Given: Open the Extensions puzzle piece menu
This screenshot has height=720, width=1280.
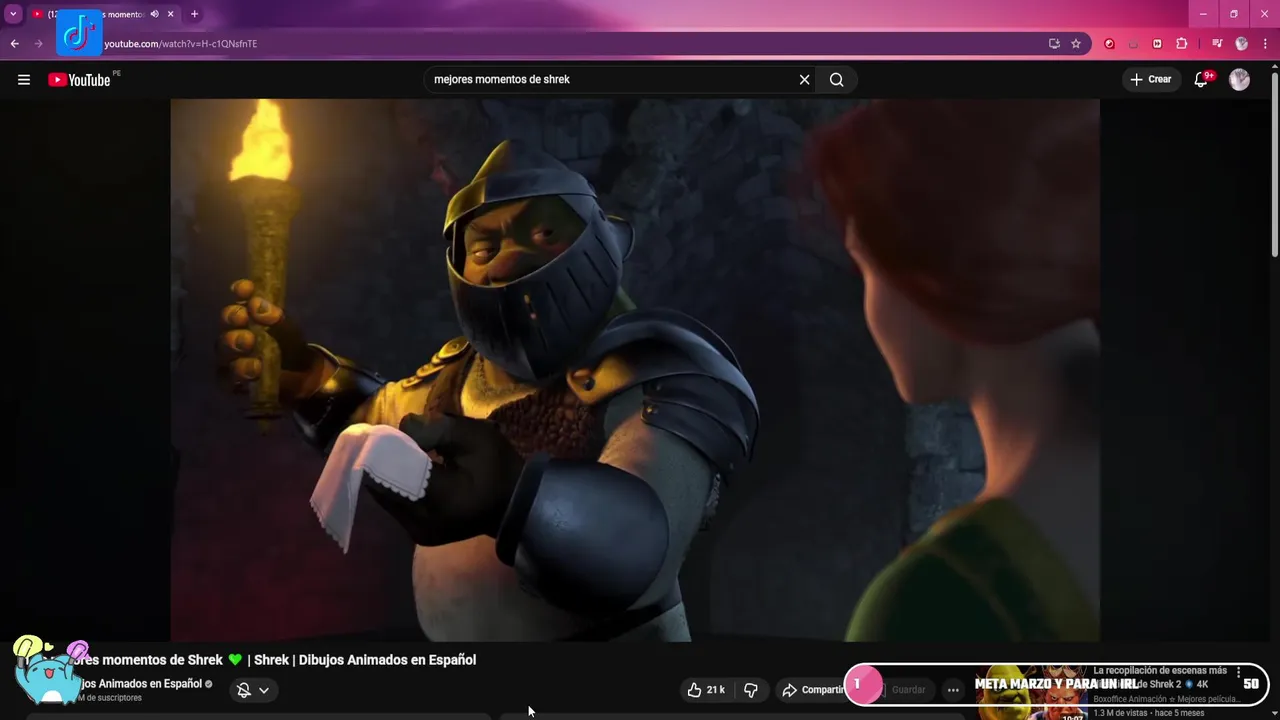Looking at the screenshot, I should (1182, 44).
